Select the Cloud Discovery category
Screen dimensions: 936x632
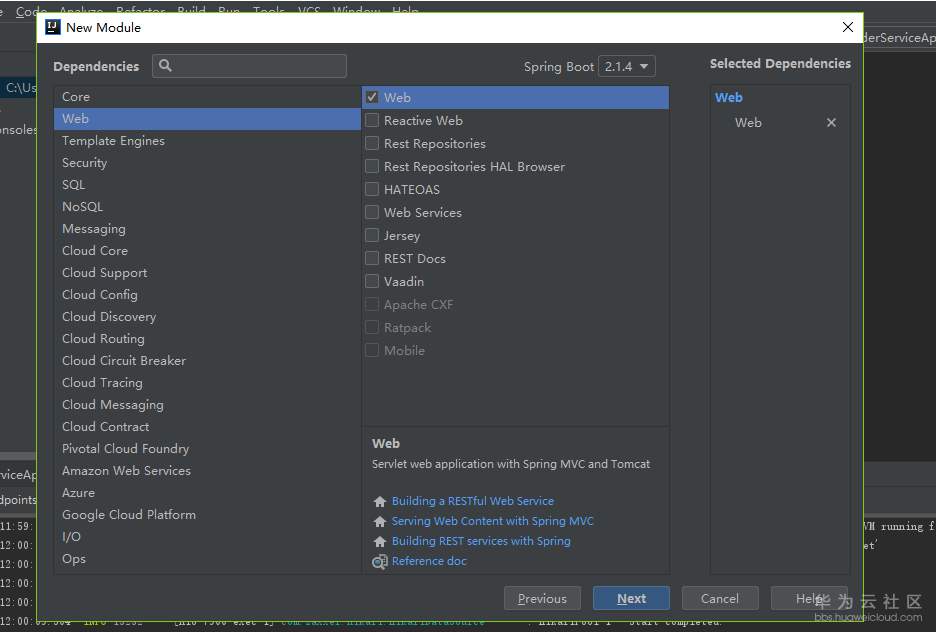207,317
